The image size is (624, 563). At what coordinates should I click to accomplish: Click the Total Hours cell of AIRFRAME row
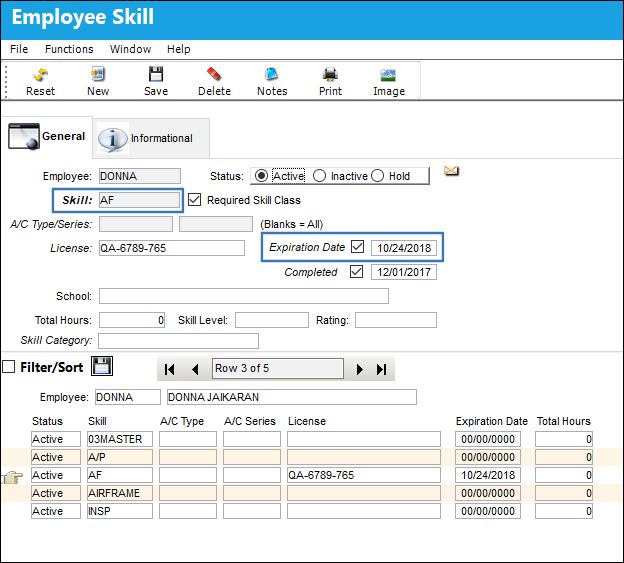564,493
